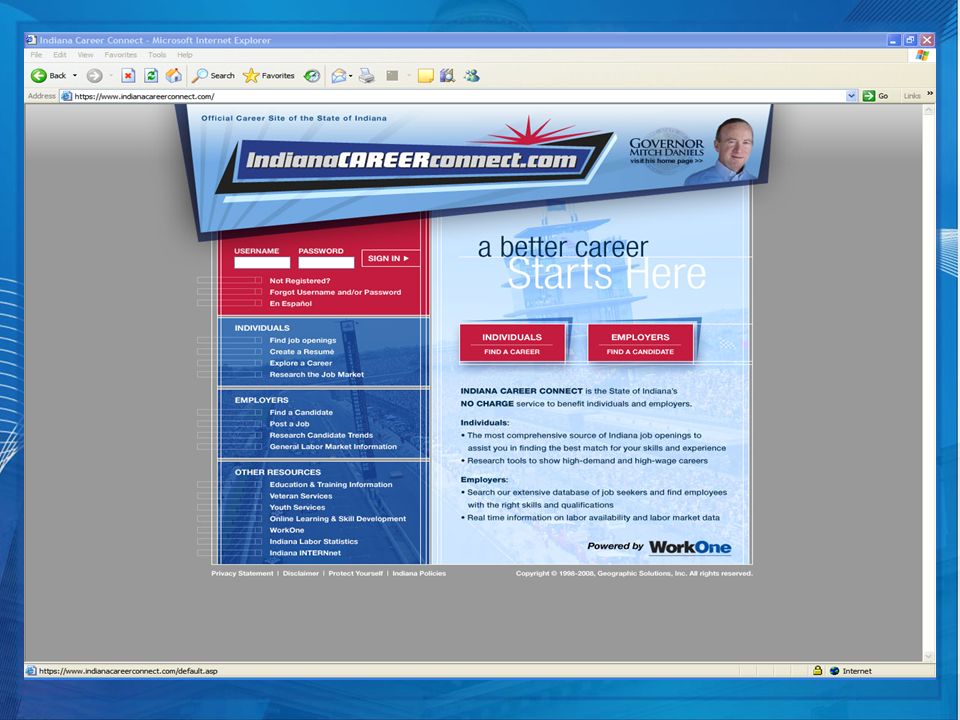960x720 pixels.
Task: Open Research the Job Market link
Action: pos(317,374)
